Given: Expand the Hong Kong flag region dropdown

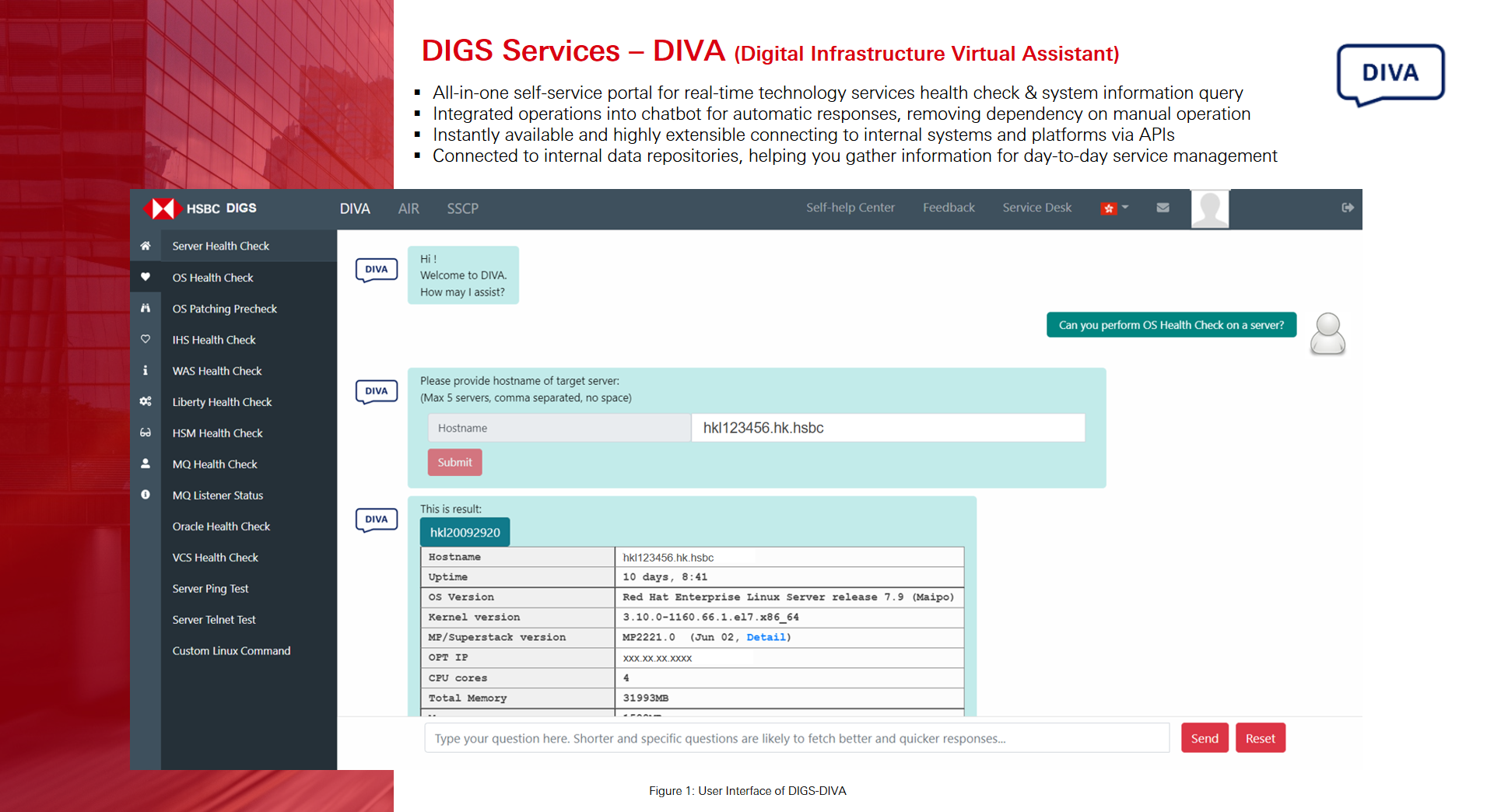Looking at the screenshot, I should click(x=1114, y=208).
